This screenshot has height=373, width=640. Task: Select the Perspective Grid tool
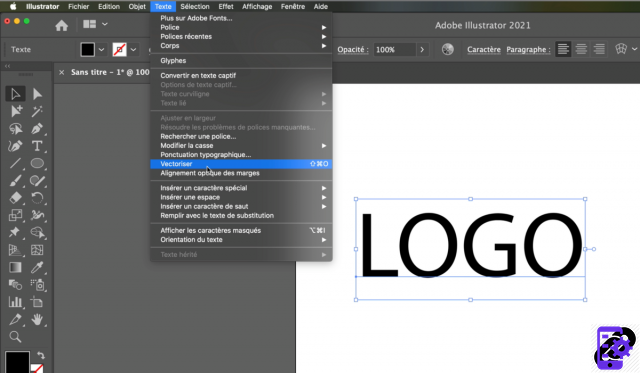click(x=16, y=250)
